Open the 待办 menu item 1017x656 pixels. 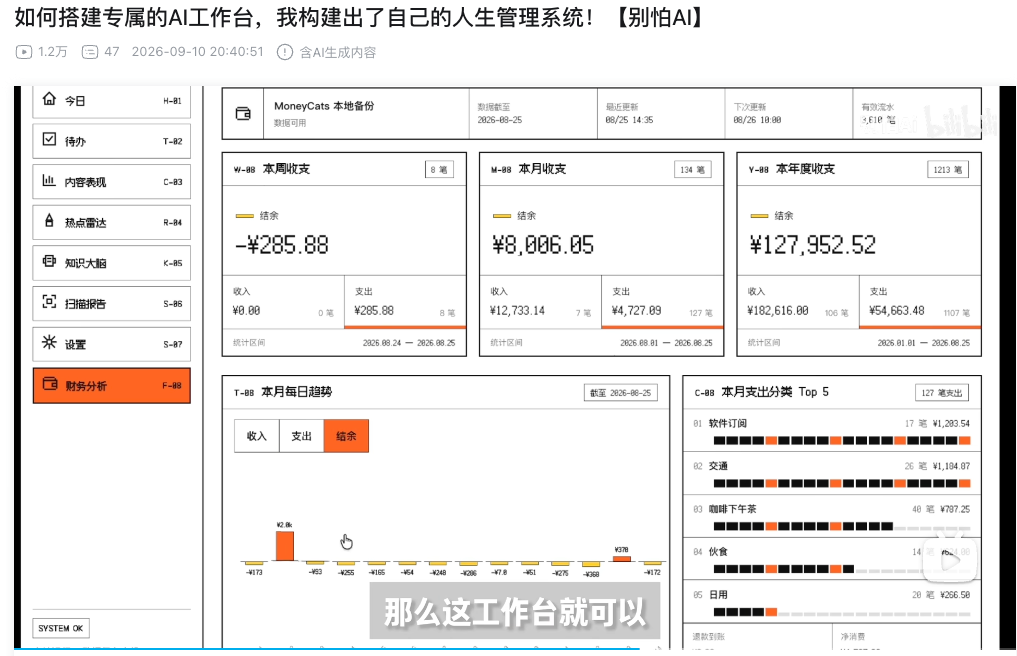click(112, 141)
